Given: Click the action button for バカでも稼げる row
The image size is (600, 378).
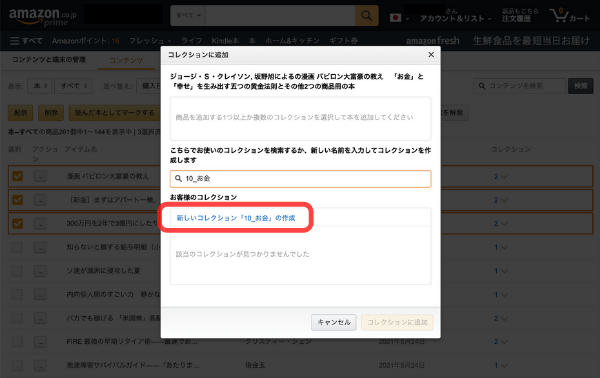Looking at the screenshot, I should click(x=40, y=318).
